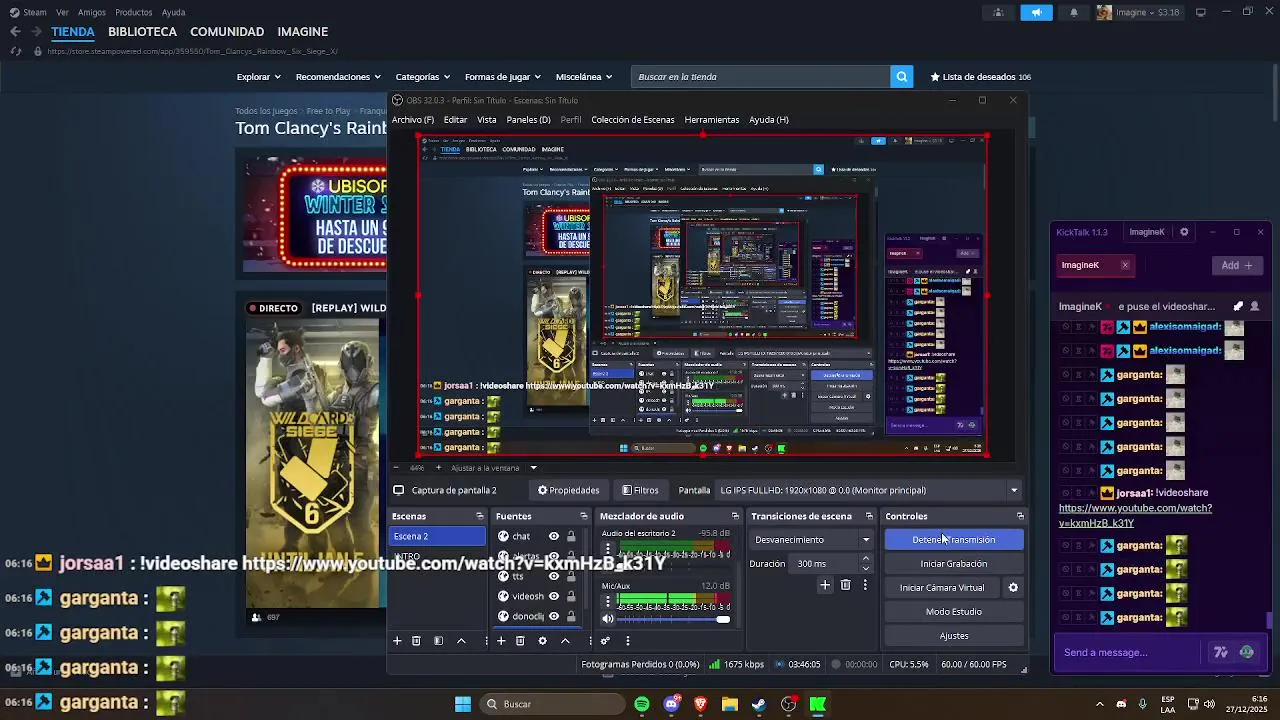Image resolution: width=1280 pixels, height=720 pixels.
Task: Select the Escena 2 scene
Action: click(x=437, y=536)
